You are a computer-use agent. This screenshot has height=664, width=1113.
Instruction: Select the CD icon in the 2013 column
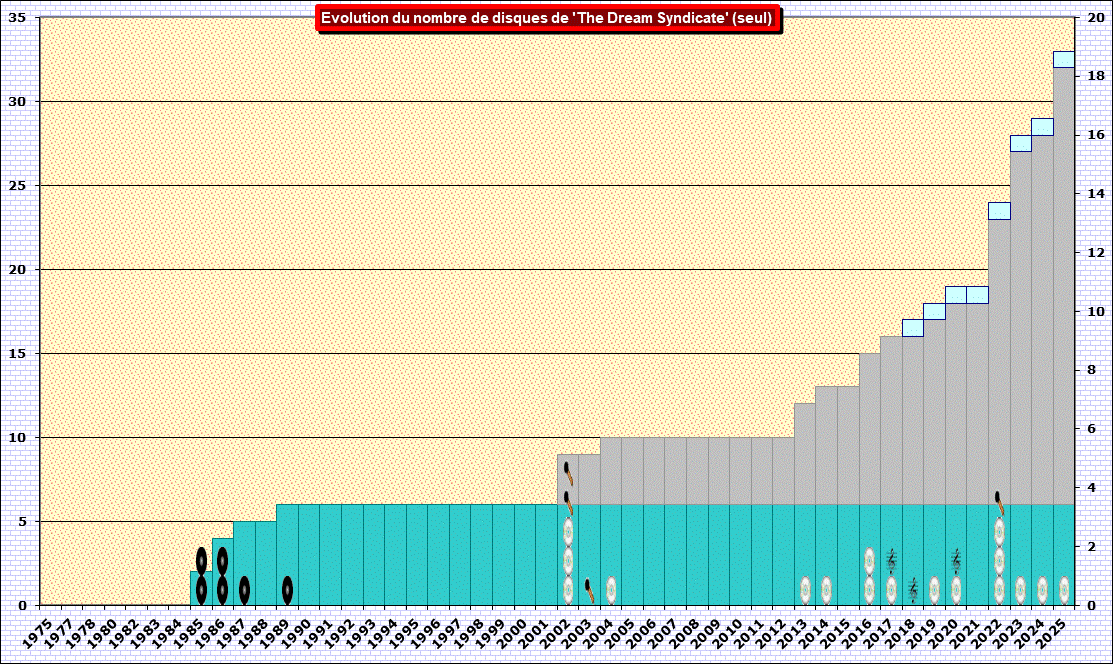(805, 590)
